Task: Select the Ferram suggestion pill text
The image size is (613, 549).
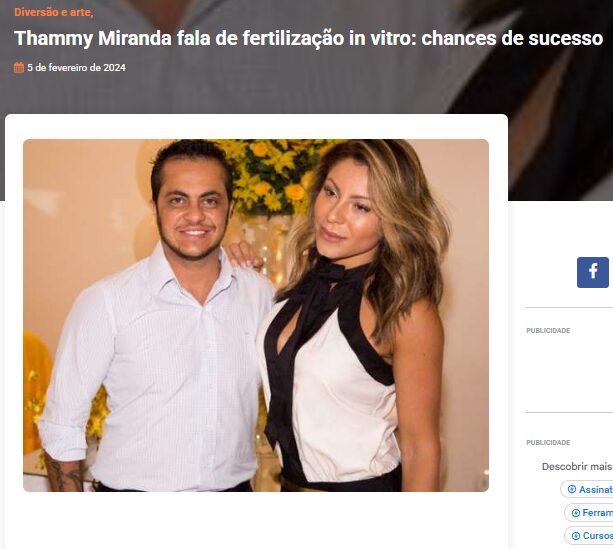Action: [x=598, y=513]
